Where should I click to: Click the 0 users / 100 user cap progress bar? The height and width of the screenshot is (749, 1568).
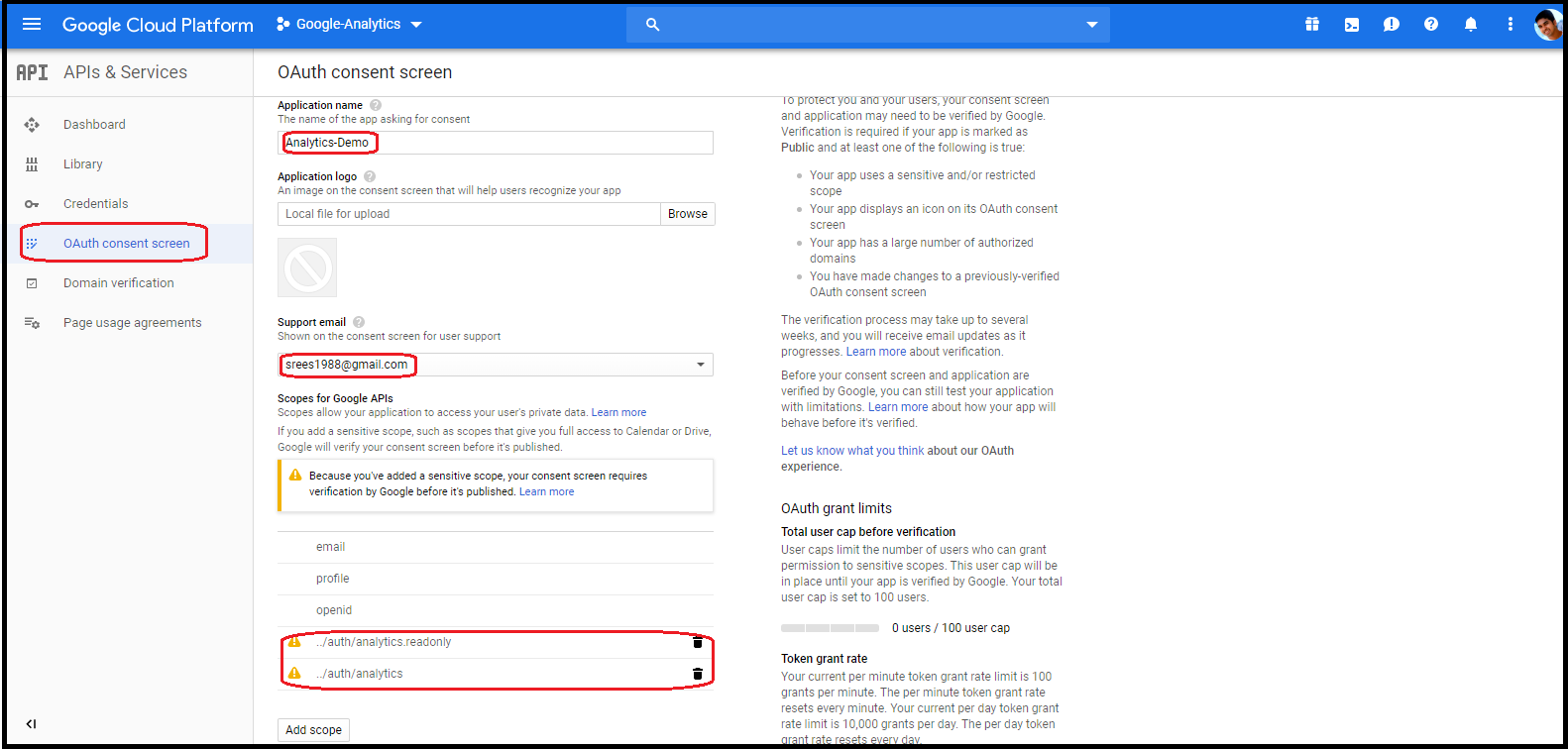(830, 628)
